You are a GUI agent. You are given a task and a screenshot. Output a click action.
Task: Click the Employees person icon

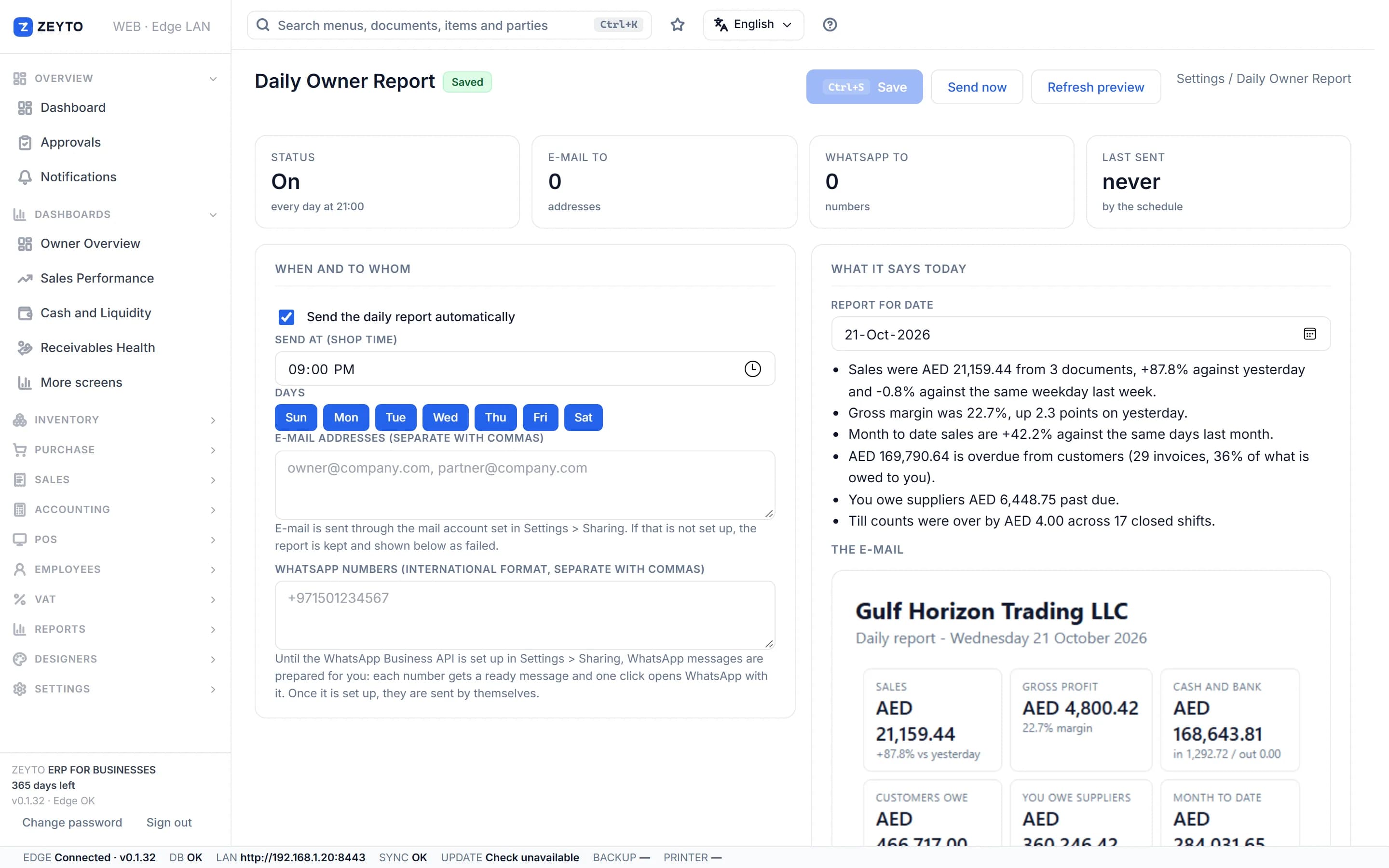19,570
